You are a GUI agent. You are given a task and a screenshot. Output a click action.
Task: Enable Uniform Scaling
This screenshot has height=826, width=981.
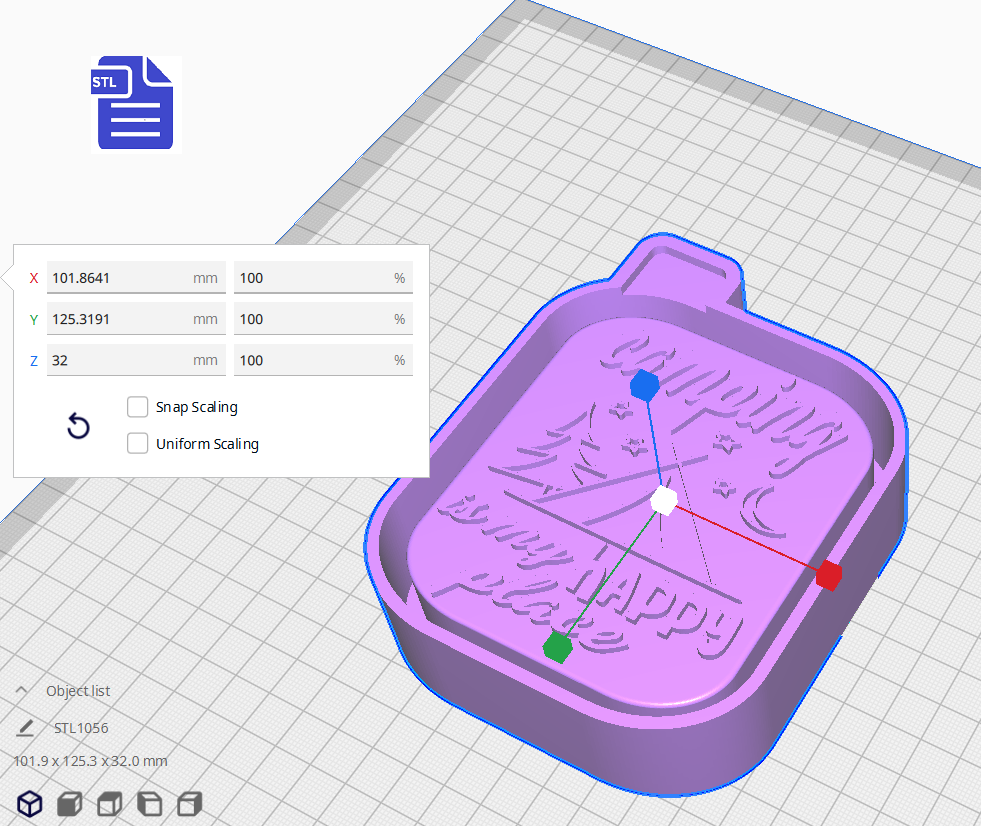(x=137, y=443)
